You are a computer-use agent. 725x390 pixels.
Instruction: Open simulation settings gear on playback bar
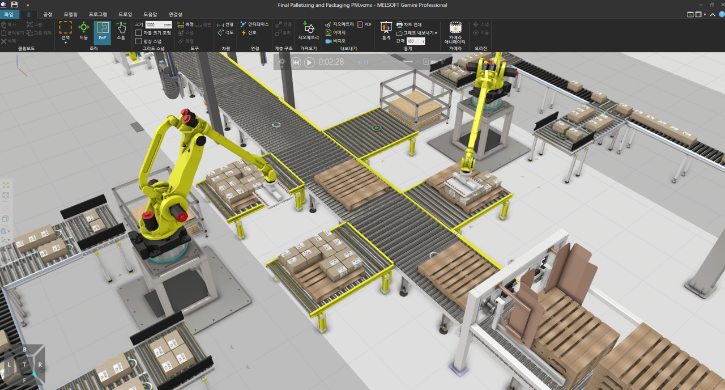282,62
